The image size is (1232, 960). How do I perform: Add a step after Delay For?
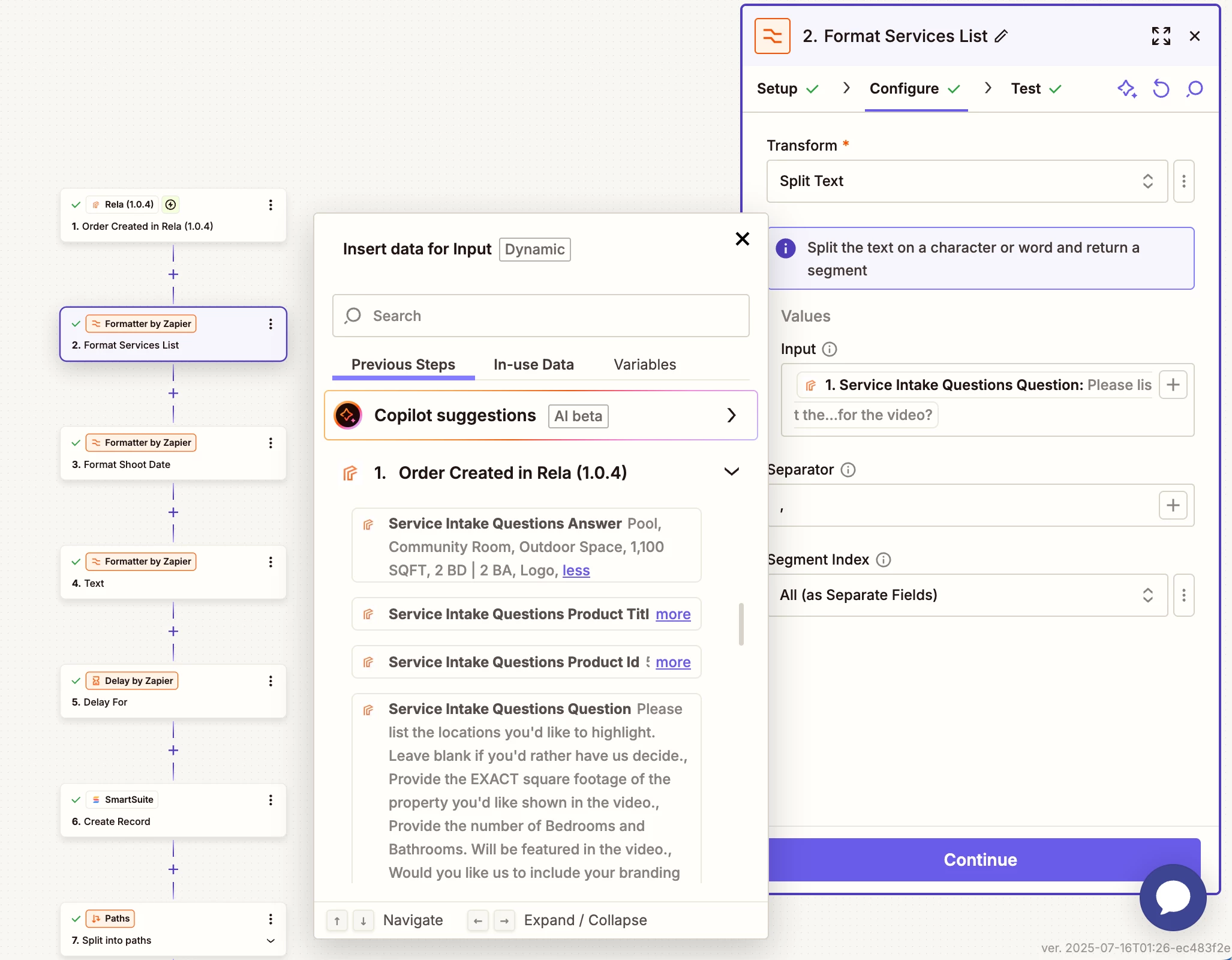coord(173,750)
